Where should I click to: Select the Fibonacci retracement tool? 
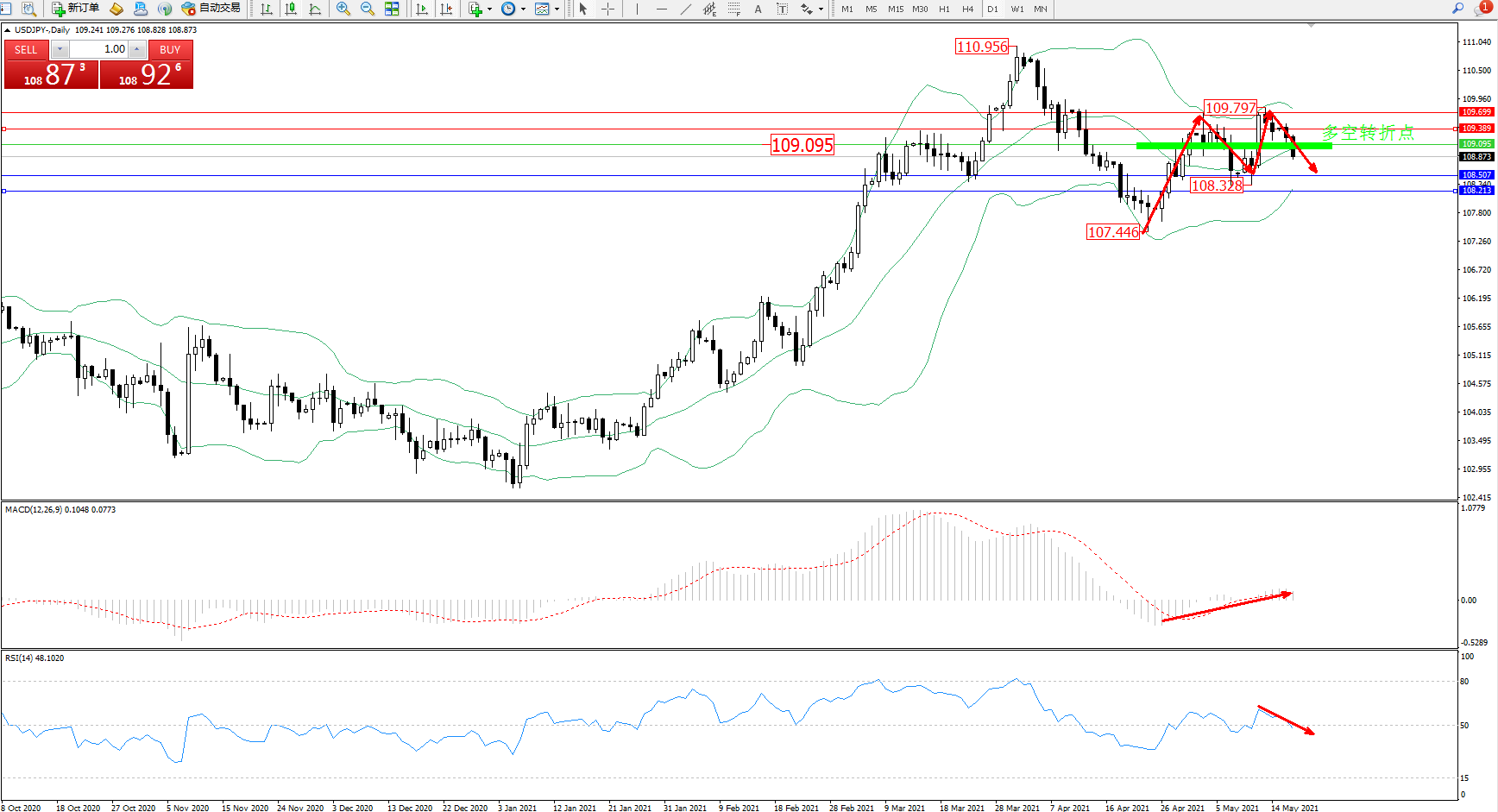pos(733,9)
